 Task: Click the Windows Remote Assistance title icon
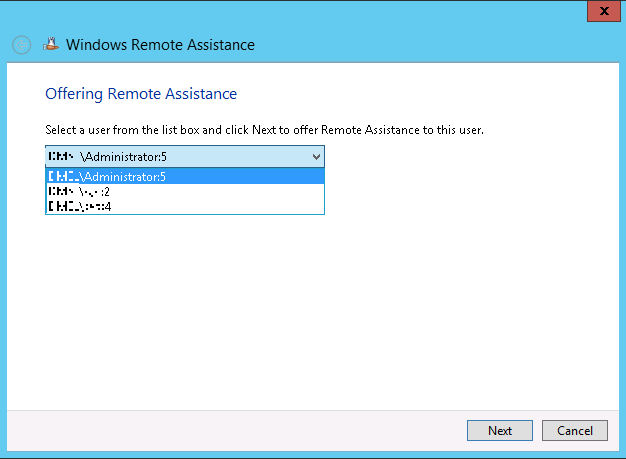51,44
